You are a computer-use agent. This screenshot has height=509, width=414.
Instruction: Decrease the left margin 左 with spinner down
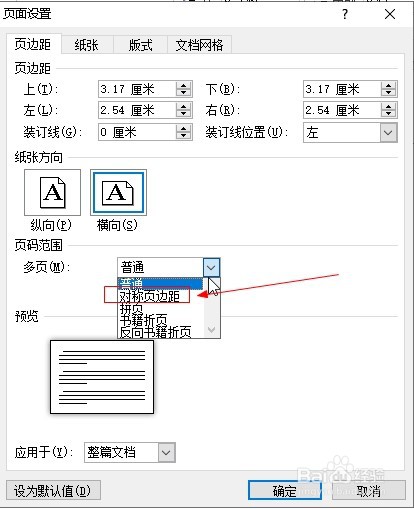coord(183,114)
